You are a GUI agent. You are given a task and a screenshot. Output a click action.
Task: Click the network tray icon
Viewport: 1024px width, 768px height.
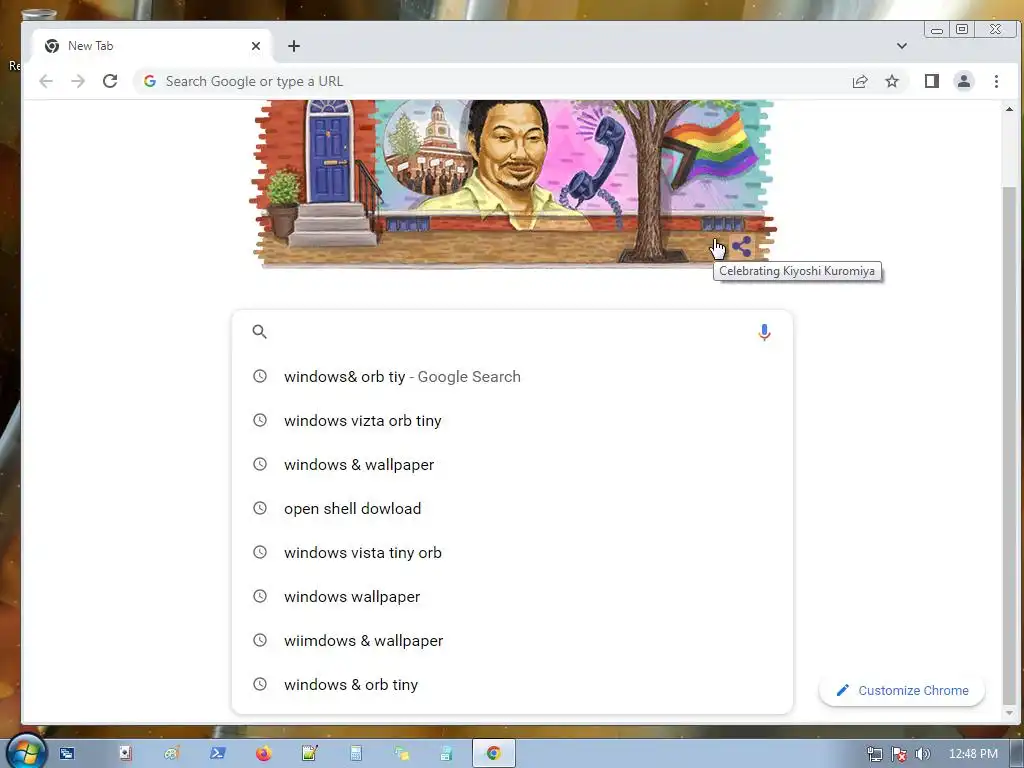click(x=874, y=754)
